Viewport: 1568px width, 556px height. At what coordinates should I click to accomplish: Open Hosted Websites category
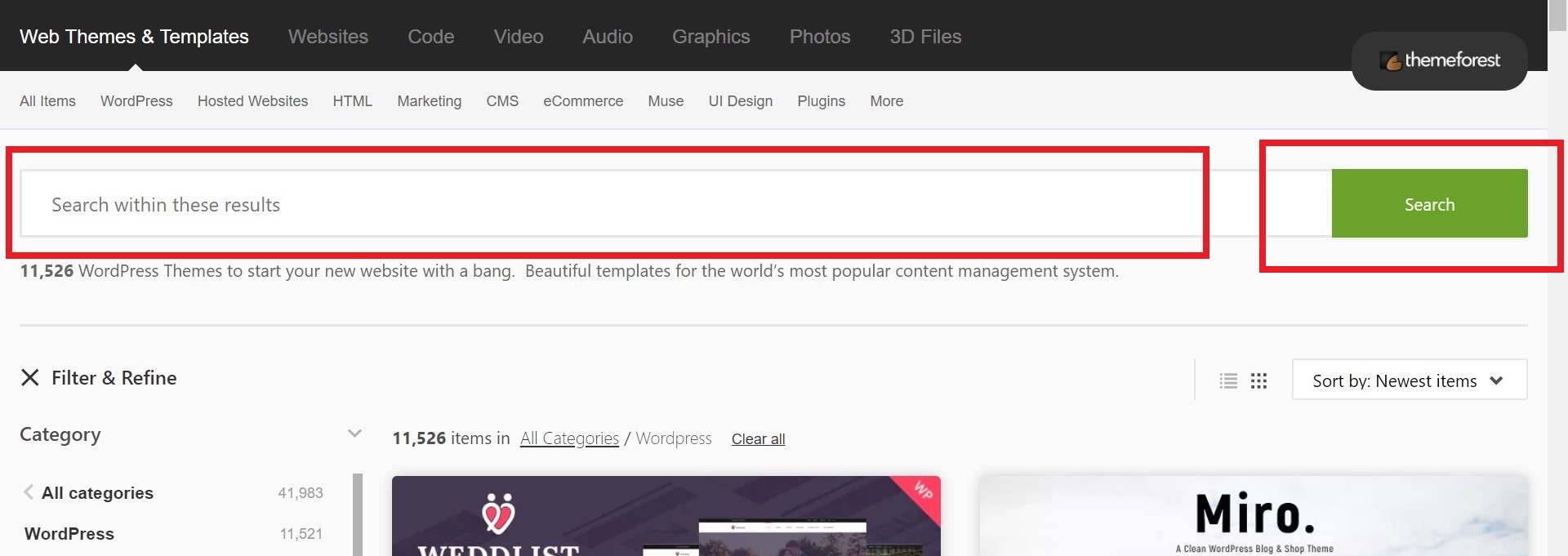pyautogui.click(x=252, y=101)
